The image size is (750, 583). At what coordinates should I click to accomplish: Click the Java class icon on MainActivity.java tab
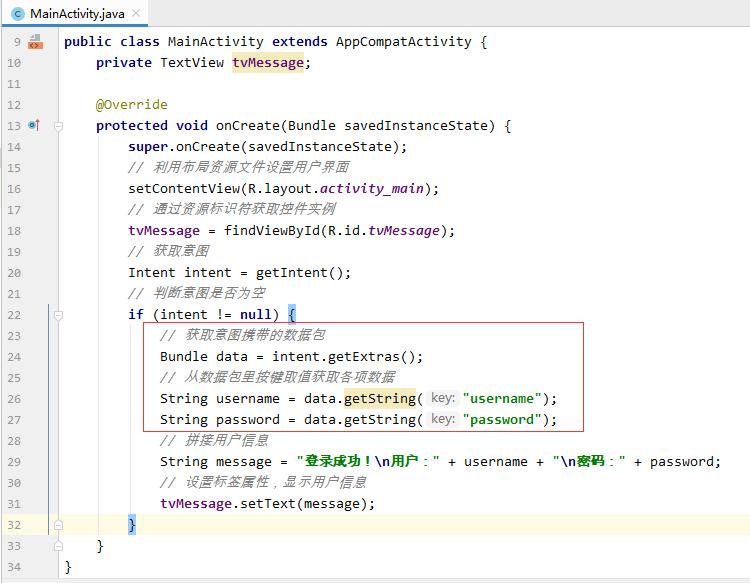point(18,14)
